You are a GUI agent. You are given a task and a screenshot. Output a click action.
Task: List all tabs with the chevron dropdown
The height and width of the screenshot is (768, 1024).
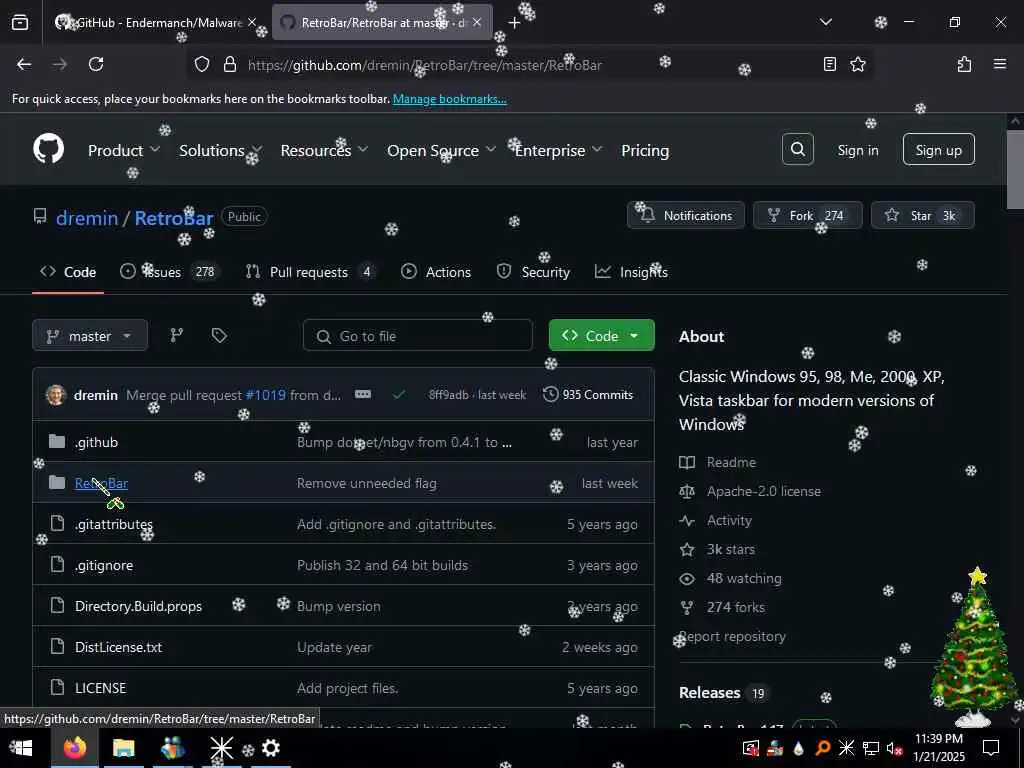825,22
